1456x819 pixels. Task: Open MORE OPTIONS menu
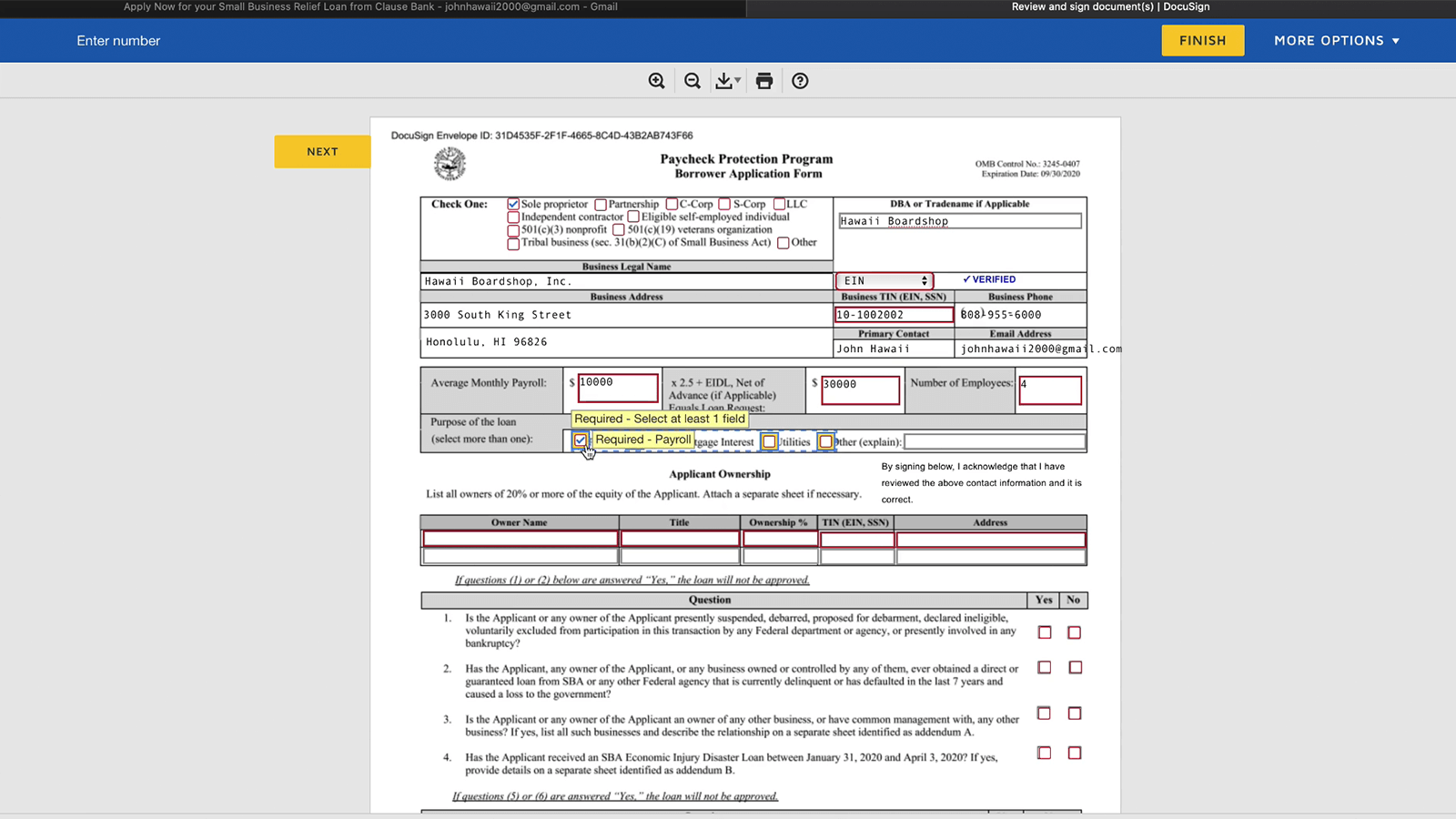(x=1337, y=40)
